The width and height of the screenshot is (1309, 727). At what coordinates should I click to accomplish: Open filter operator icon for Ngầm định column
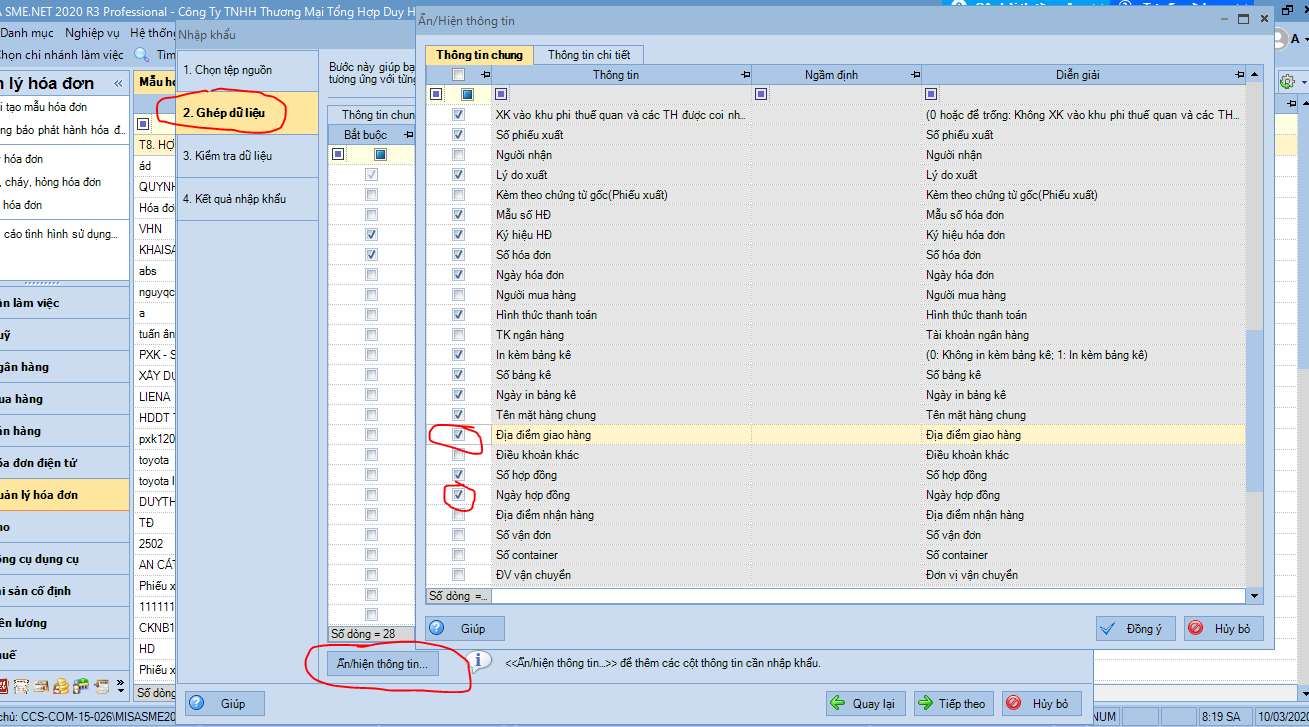[x=761, y=94]
